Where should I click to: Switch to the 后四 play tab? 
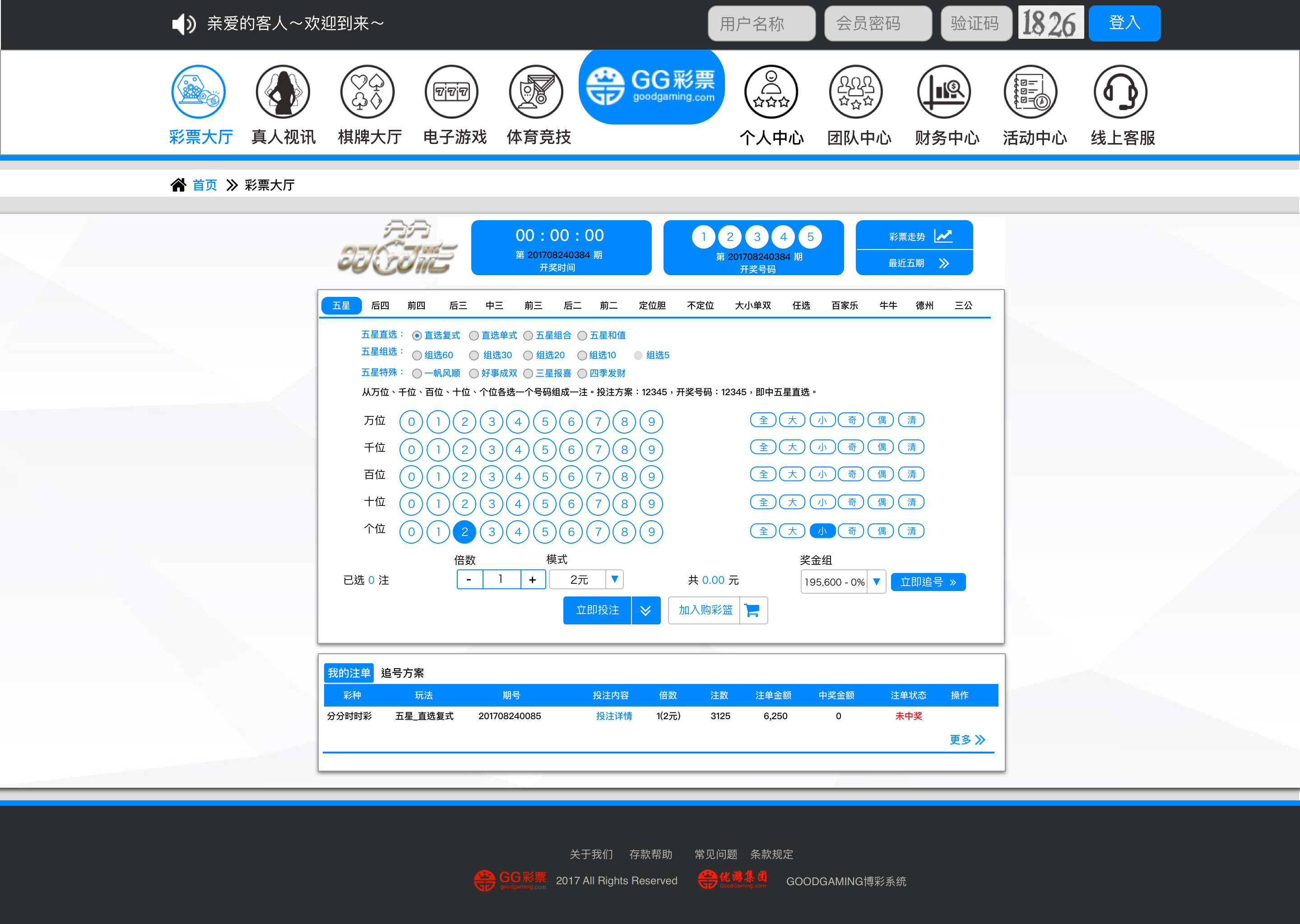[380, 305]
